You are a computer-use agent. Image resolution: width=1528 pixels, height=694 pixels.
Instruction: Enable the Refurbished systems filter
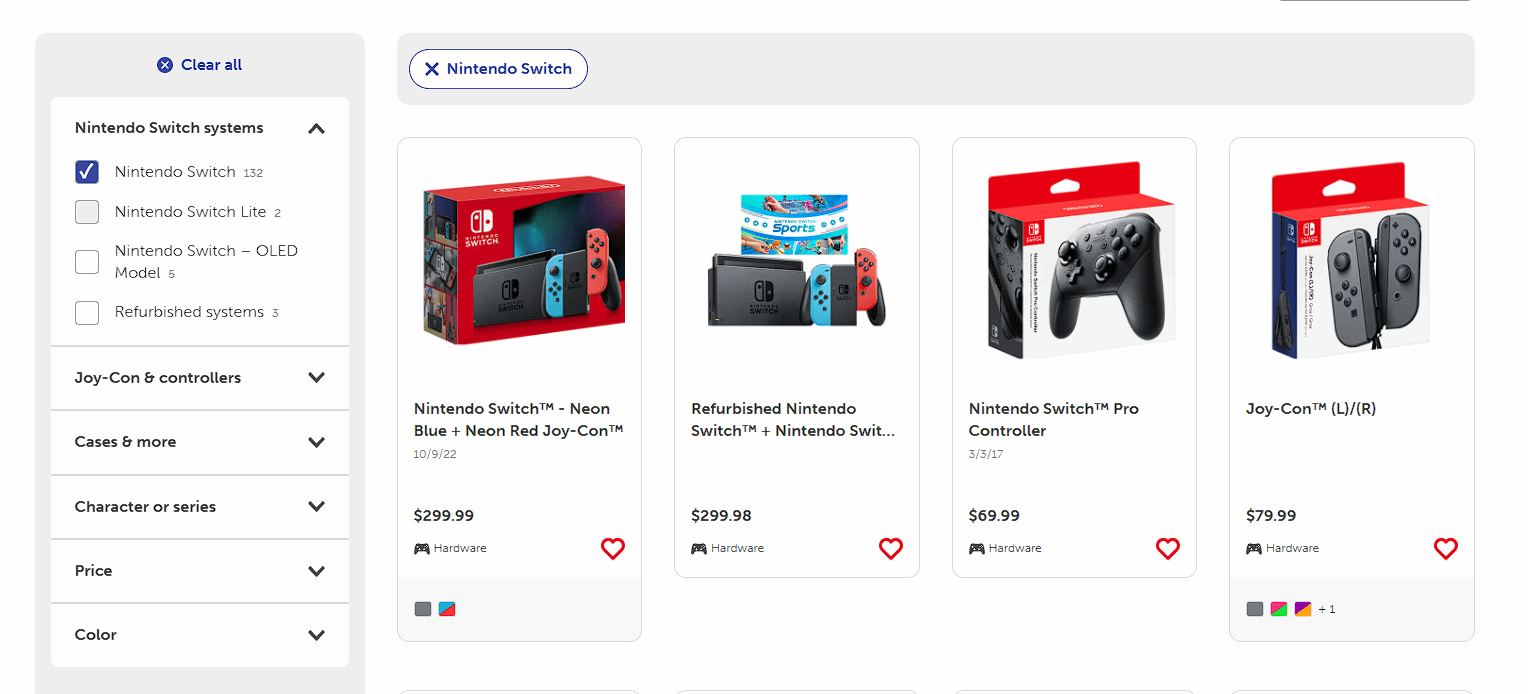click(87, 312)
